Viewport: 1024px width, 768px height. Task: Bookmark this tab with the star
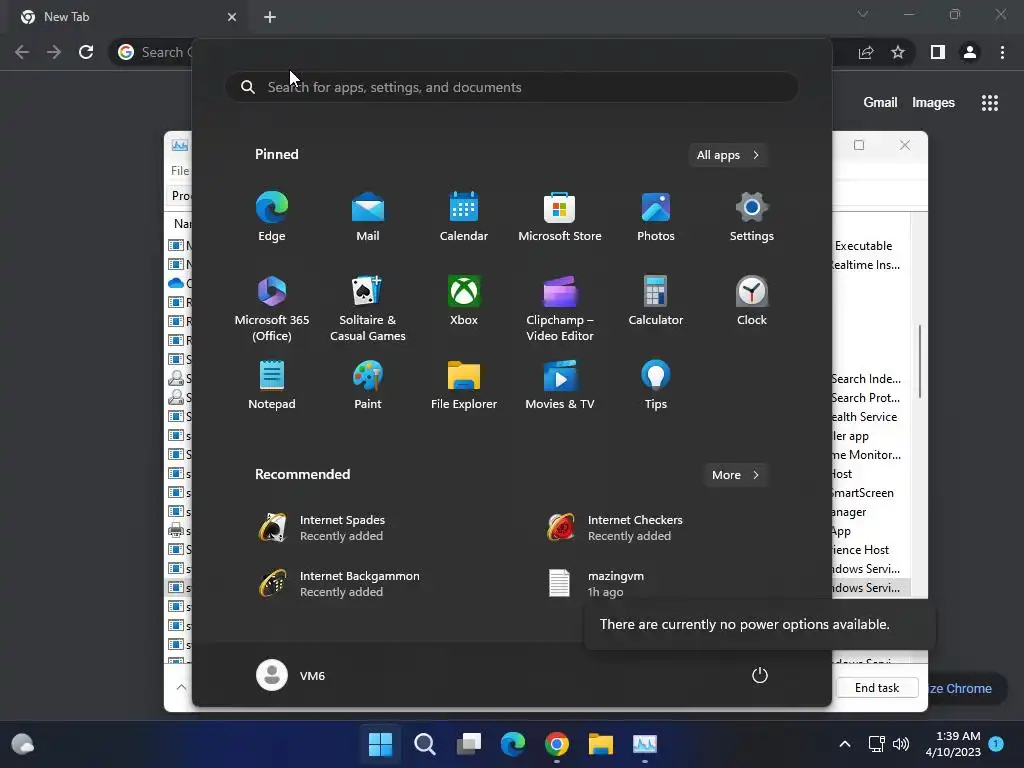(898, 52)
